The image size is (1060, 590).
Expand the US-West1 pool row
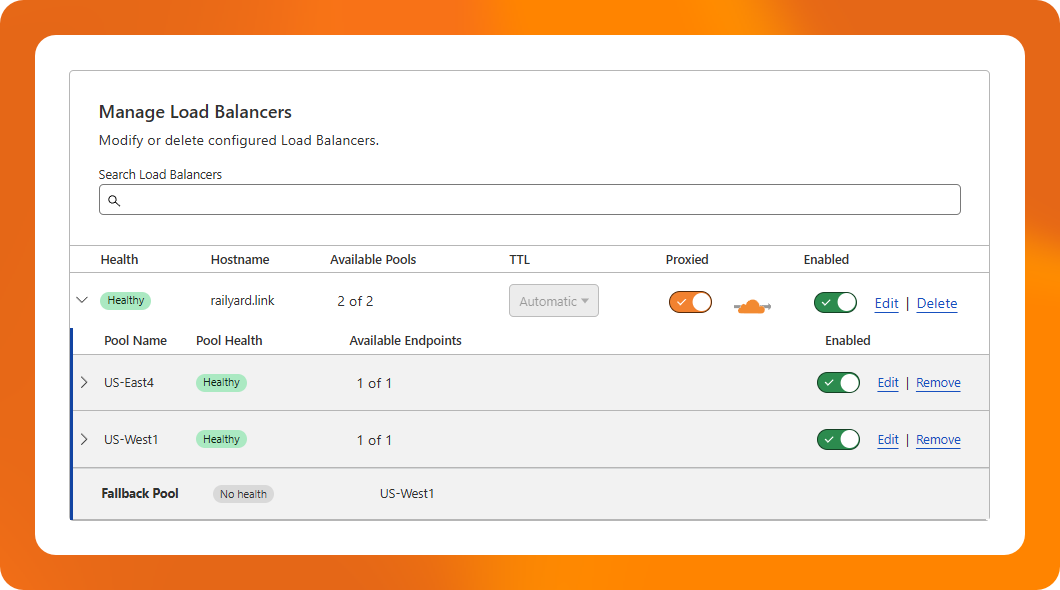coord(84,439)
